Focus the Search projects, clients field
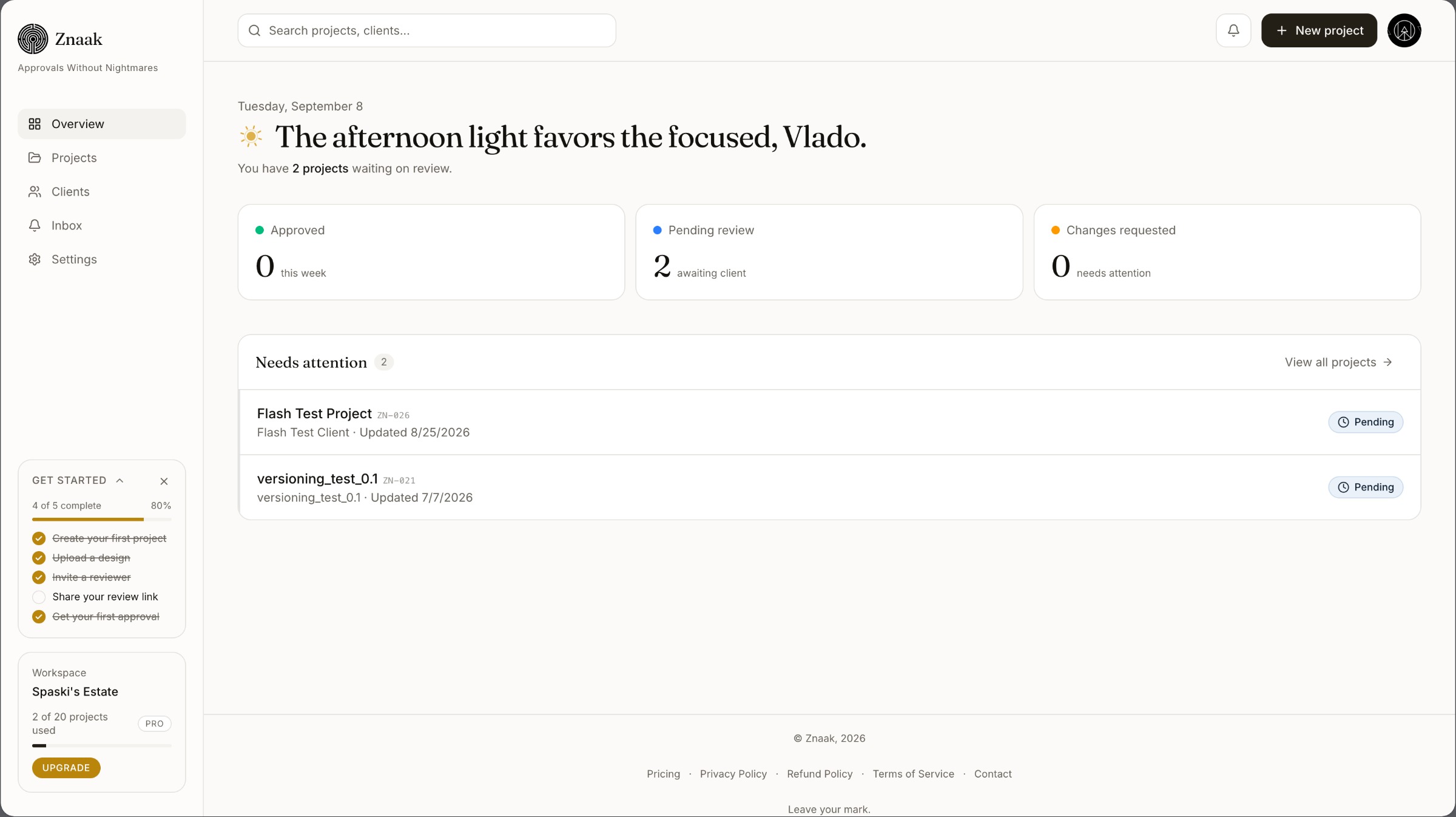The width and height of the screenshot is (1456, 817). 427,30
